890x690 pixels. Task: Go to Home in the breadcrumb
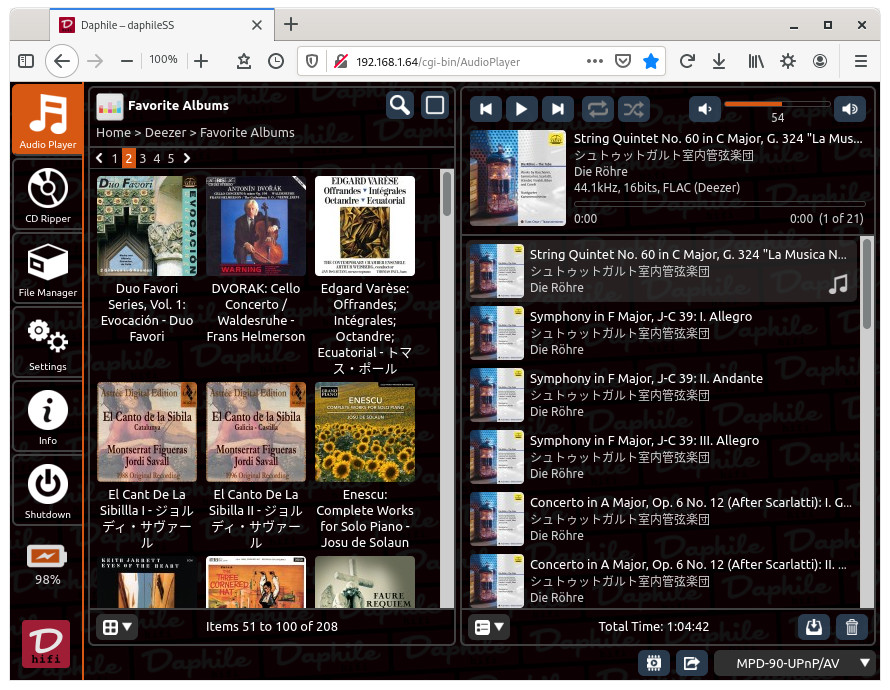coord(114,133)
